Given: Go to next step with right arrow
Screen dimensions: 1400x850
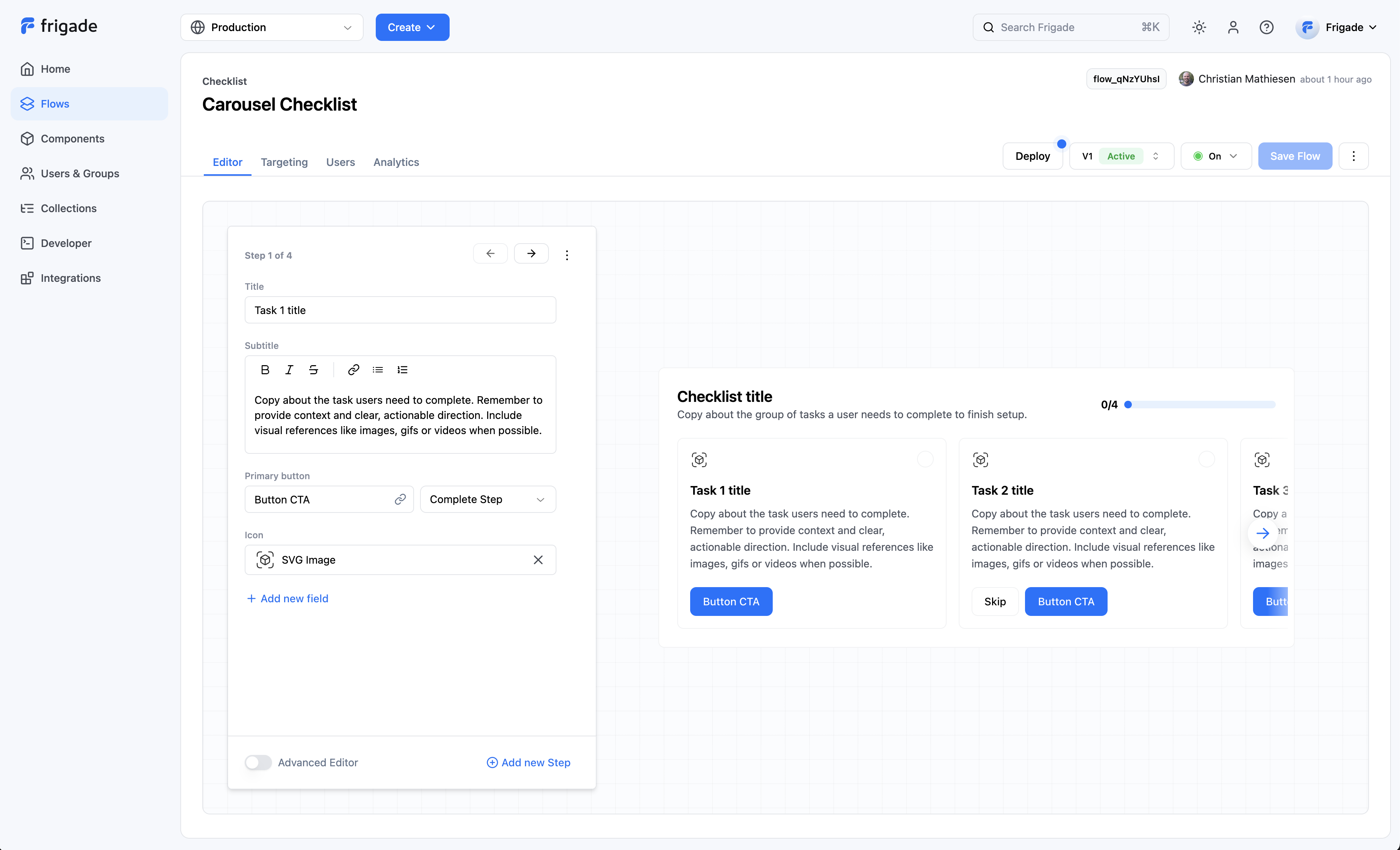Looking at the screenshot, I should [x=531, y=253].
